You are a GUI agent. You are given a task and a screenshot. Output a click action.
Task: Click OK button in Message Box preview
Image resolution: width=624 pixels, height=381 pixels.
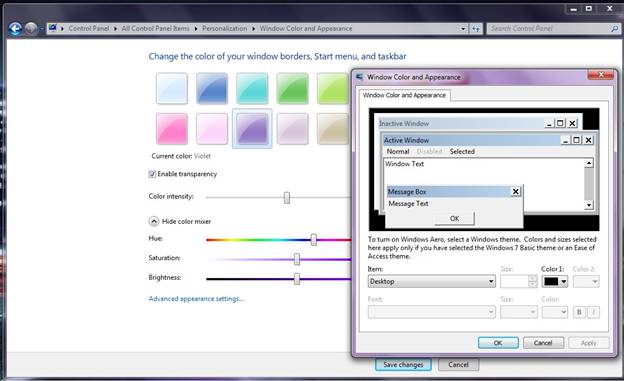click(454, 219)
